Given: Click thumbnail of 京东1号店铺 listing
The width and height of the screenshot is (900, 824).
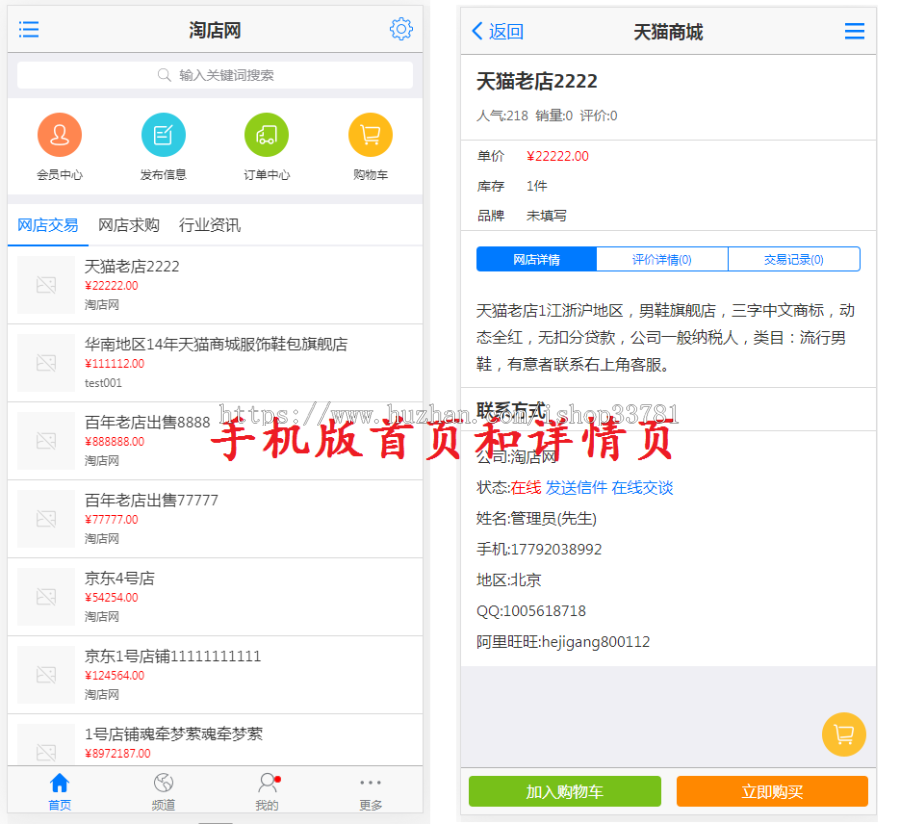Looking at the screenshot, I should click(x=46, y=675).
